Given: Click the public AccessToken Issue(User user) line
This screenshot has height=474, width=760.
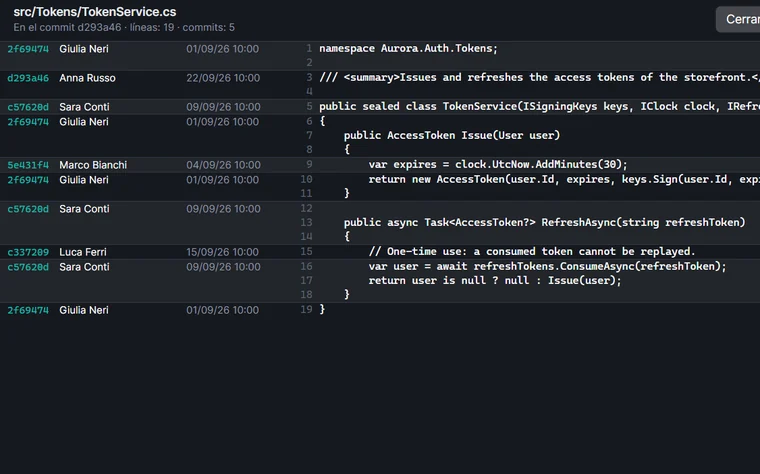Looking at the screenshot, I should click(452, 135).
